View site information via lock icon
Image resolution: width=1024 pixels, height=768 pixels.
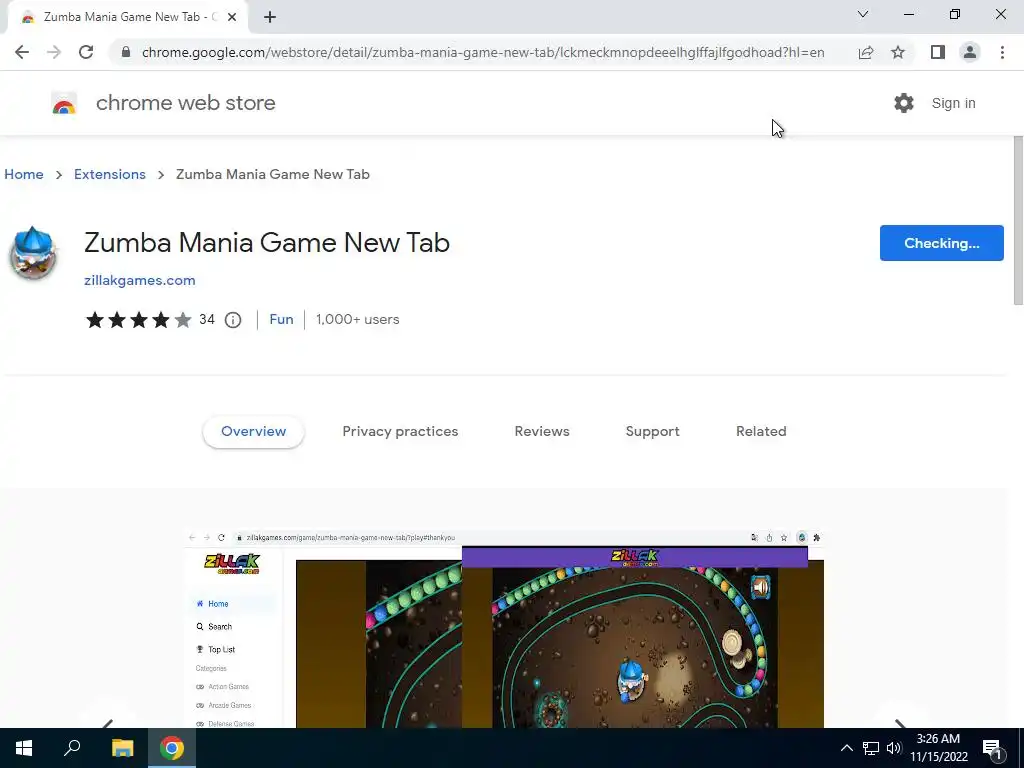pyautogui.click(x=126, y=52)
